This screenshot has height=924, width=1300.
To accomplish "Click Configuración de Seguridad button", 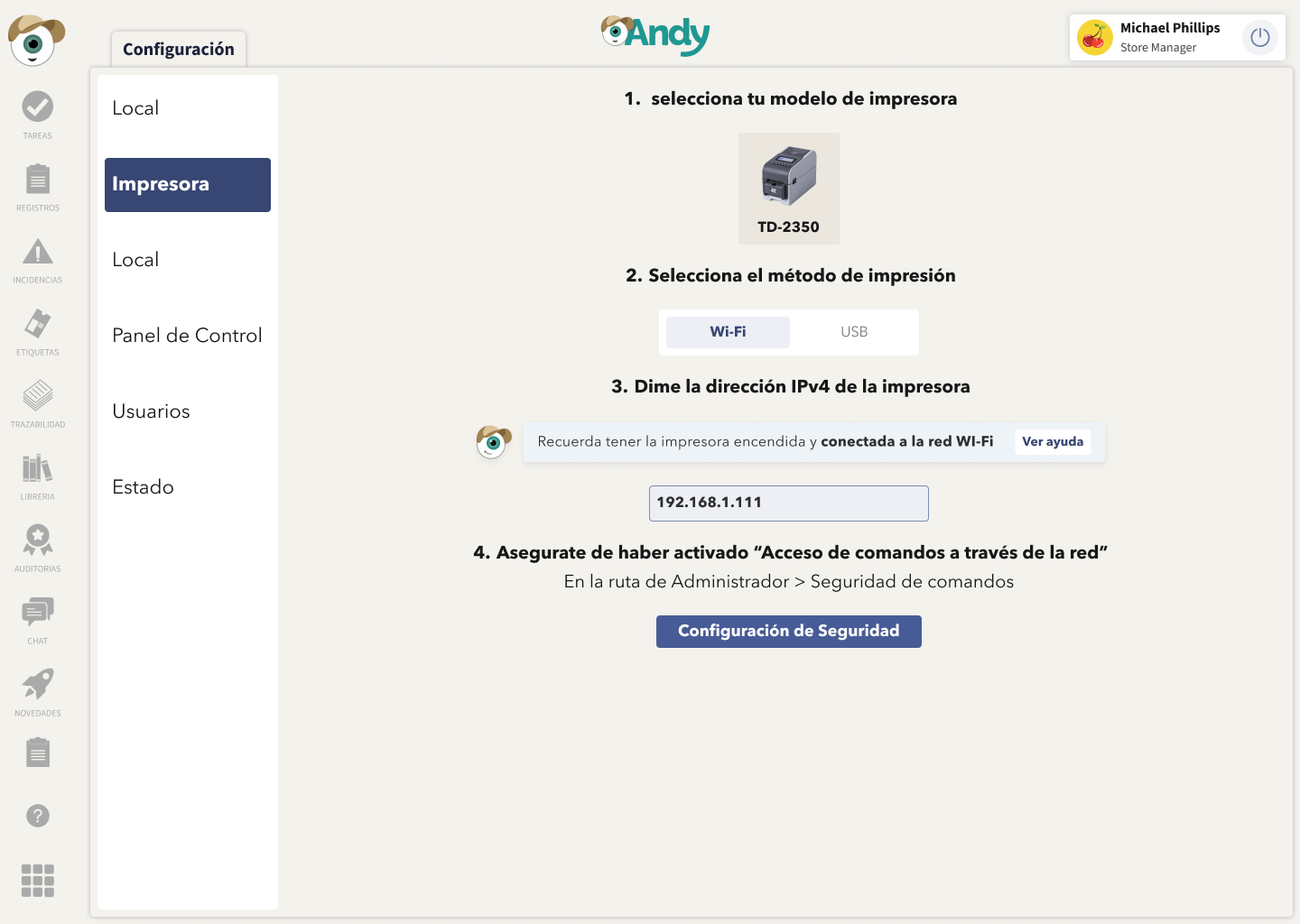I will click(789, 632).
